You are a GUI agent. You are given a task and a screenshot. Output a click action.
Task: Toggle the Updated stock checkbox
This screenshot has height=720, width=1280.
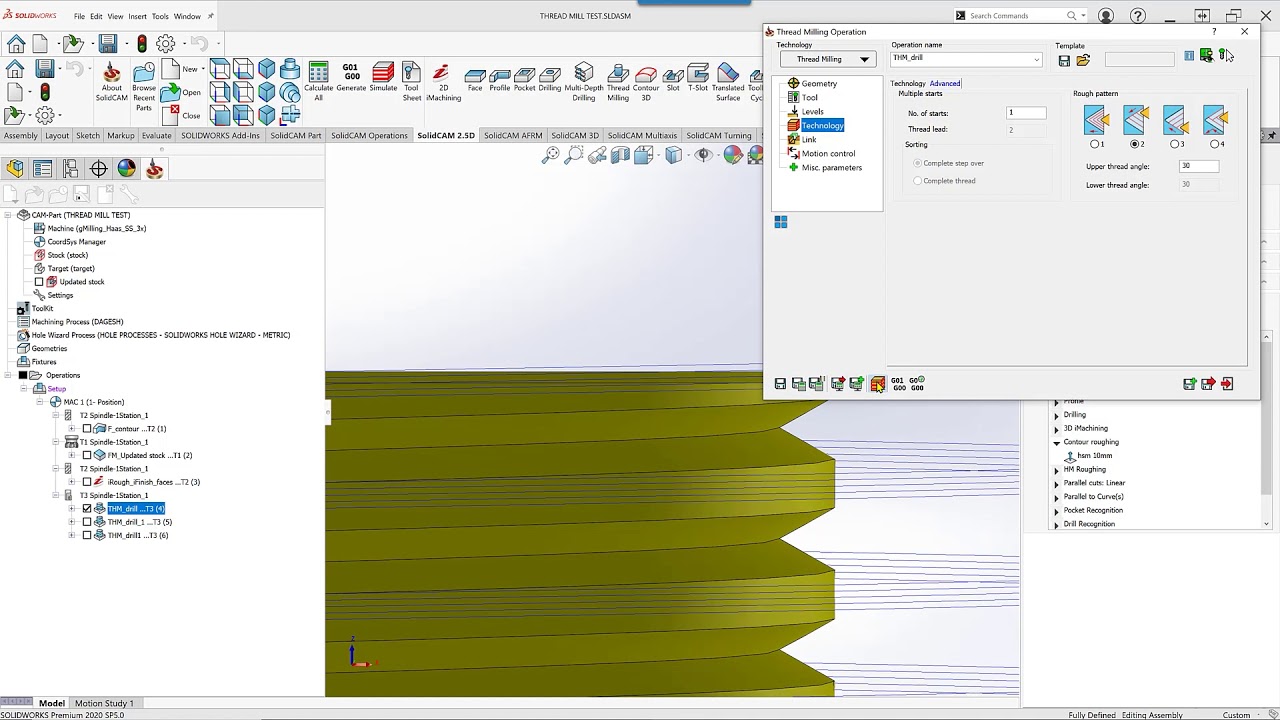point(39,282)
